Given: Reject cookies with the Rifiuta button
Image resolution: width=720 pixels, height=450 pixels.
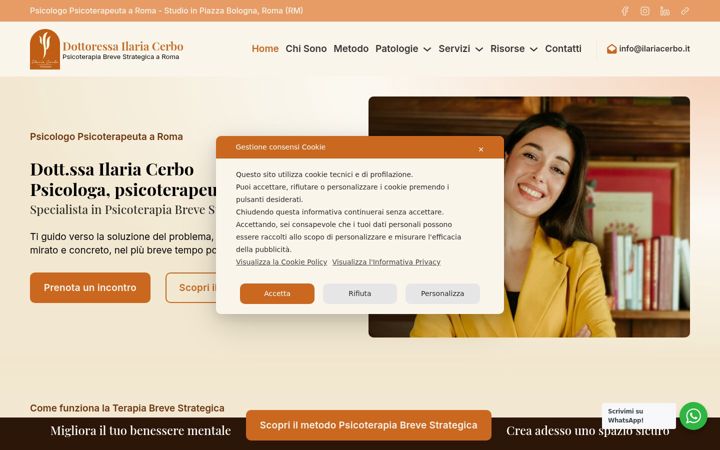Looking at the screenshot, I should tap(360, 293).
